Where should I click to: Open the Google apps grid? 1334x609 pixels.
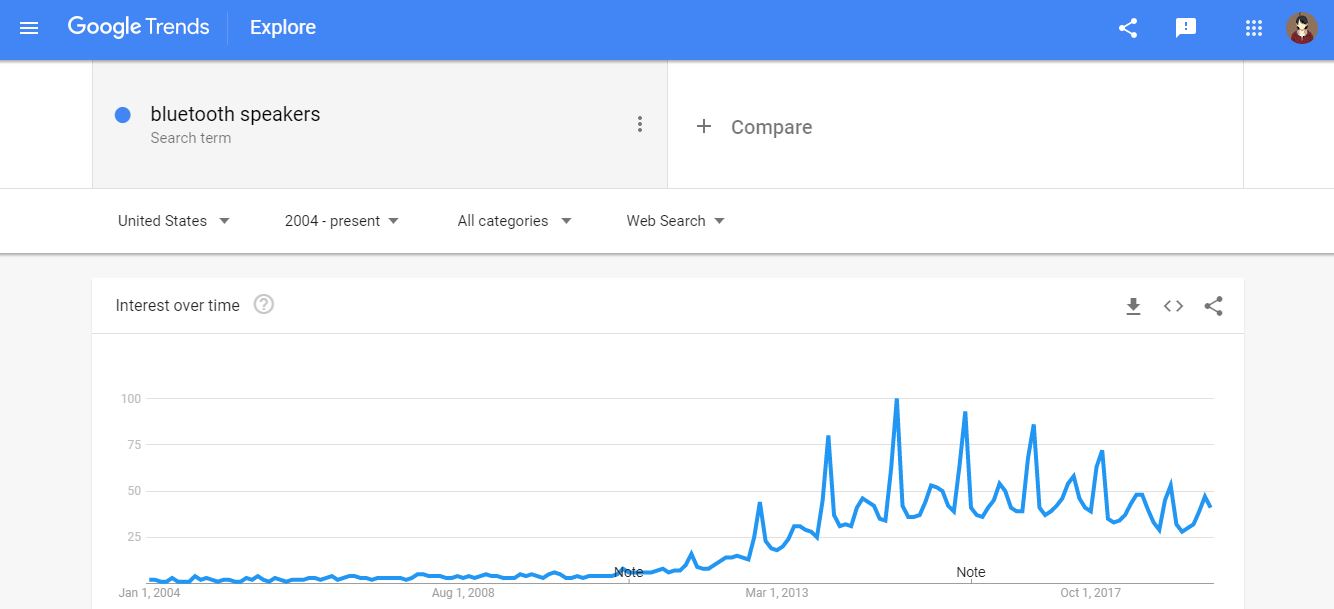pos(1254,28)
